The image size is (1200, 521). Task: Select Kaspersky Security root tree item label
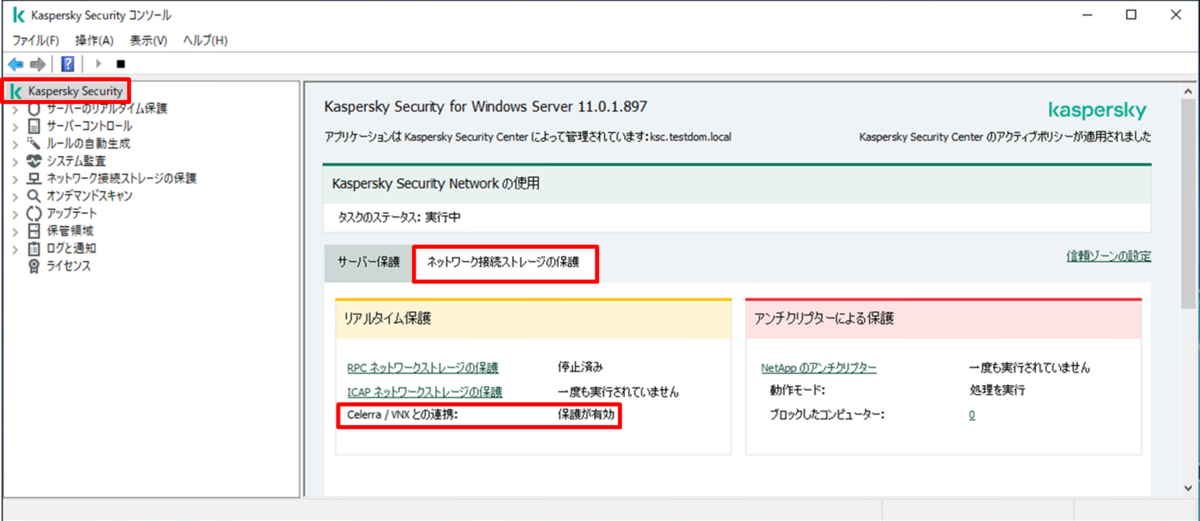point(75,91)
